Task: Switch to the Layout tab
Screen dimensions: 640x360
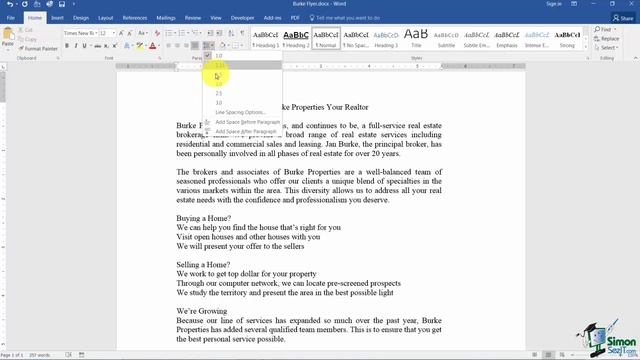Action: (x=105, y=18)
